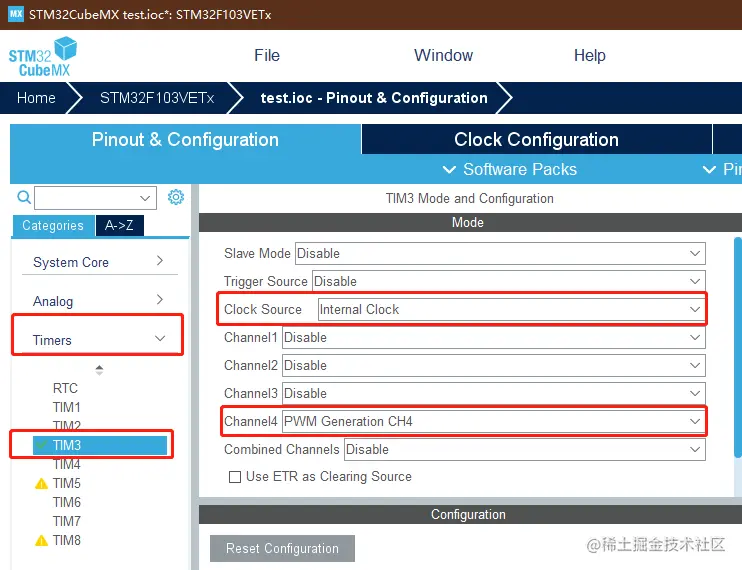Click the Mode section header
Image resolution: width=742 pixels, height=570 pixels.
pos(470,222)
